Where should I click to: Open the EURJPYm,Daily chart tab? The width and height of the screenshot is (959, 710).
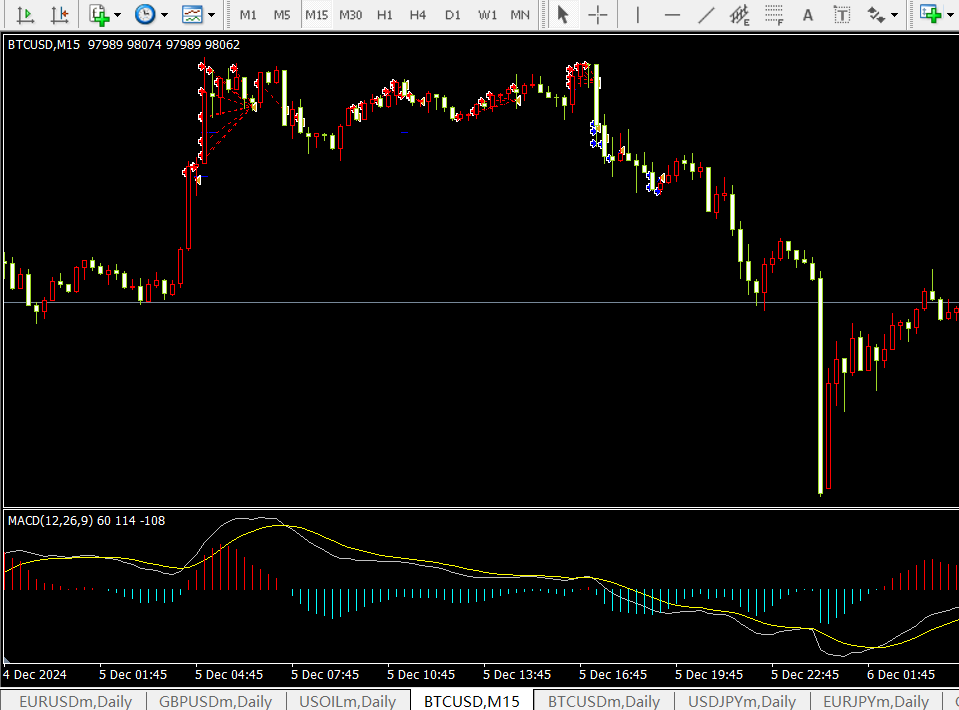coord(876,701)
